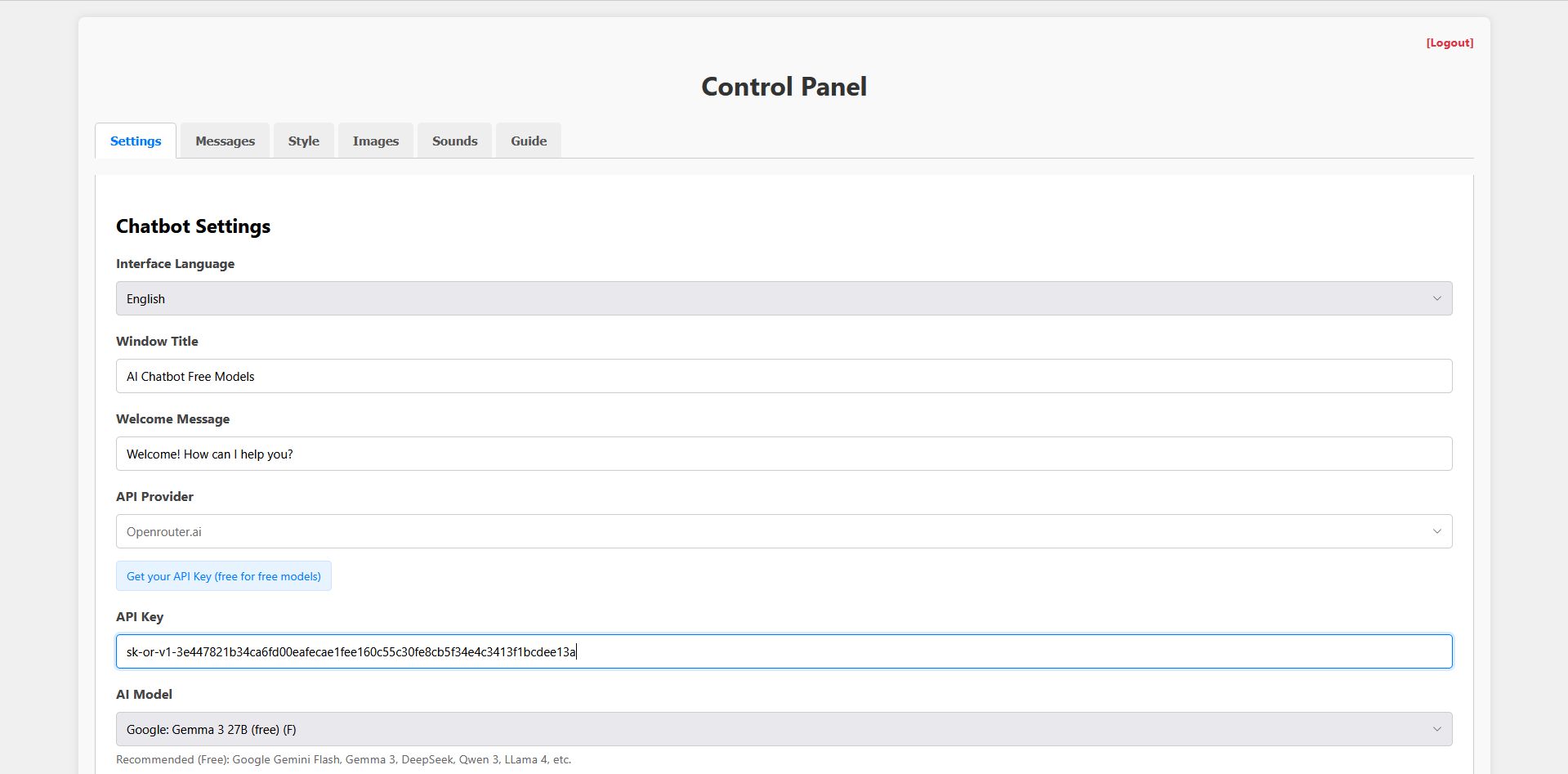1568x774 pixels.
Task: Open the Interface Language dropdown showing English
Action: coord(783,298)
